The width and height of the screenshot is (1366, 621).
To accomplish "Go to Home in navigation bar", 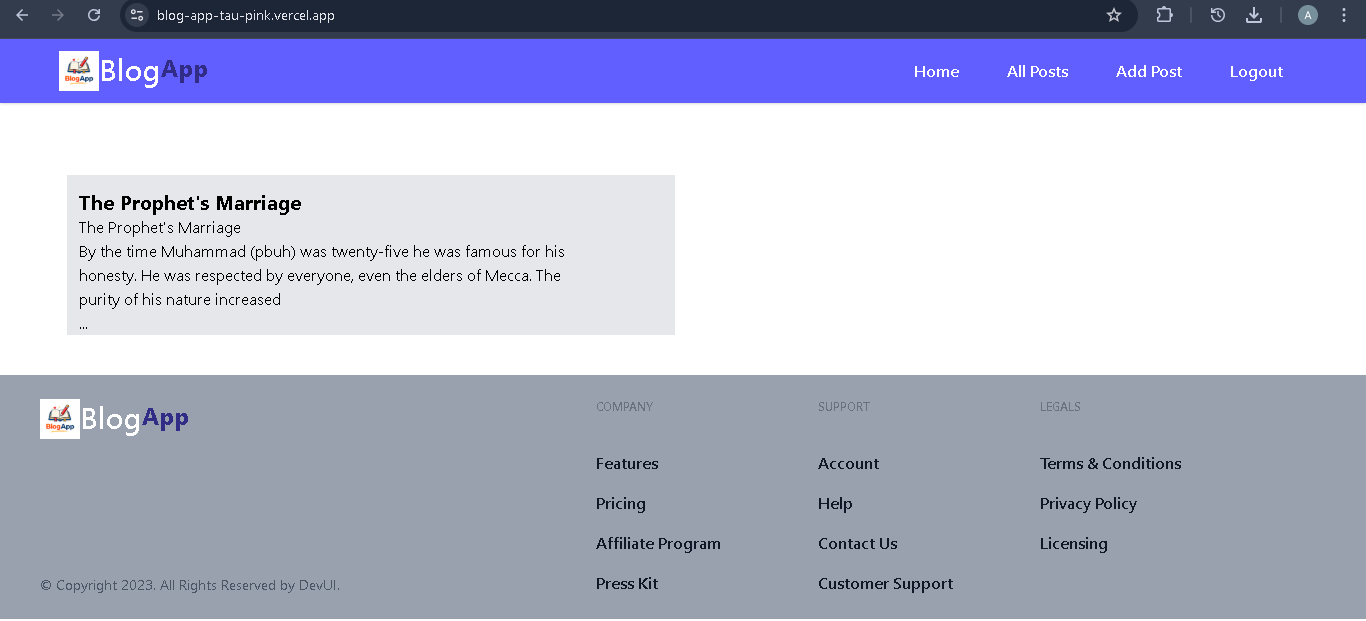I will pos(936,72).
